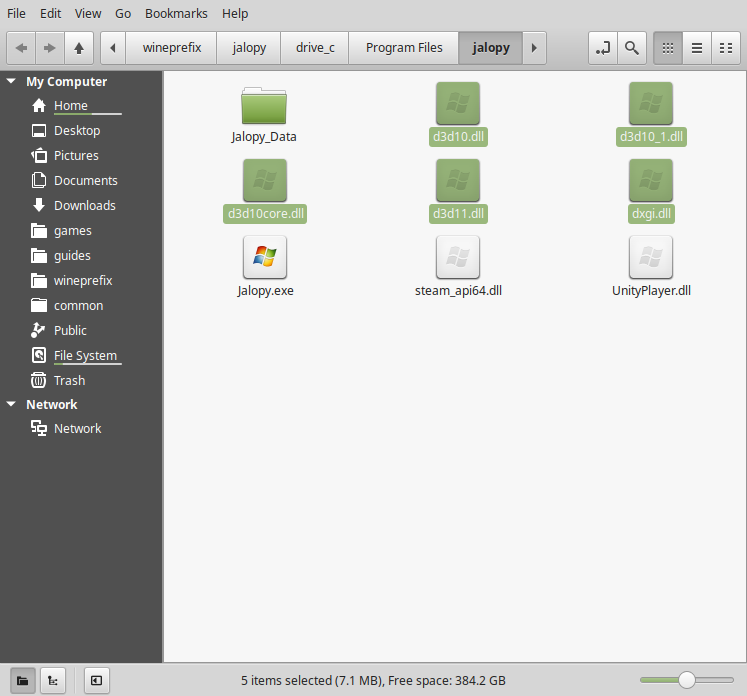Open the wineprefix bookmark in the sidebar
Viewport: 747px width, 696px height.
click(x=83, y=281)
